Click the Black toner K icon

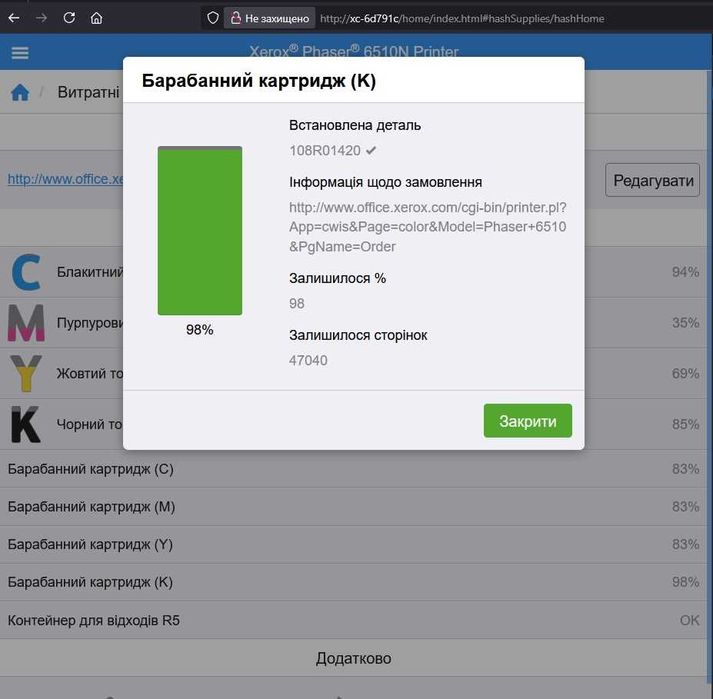[25, 424]
